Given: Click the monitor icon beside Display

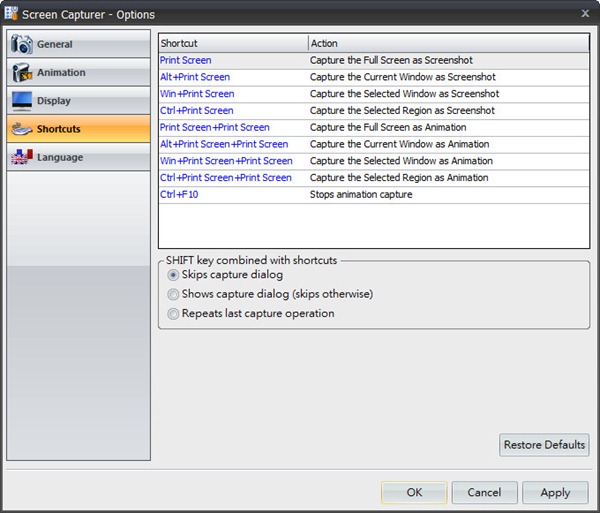Looking at the screenshot, I should click(21, 101).
